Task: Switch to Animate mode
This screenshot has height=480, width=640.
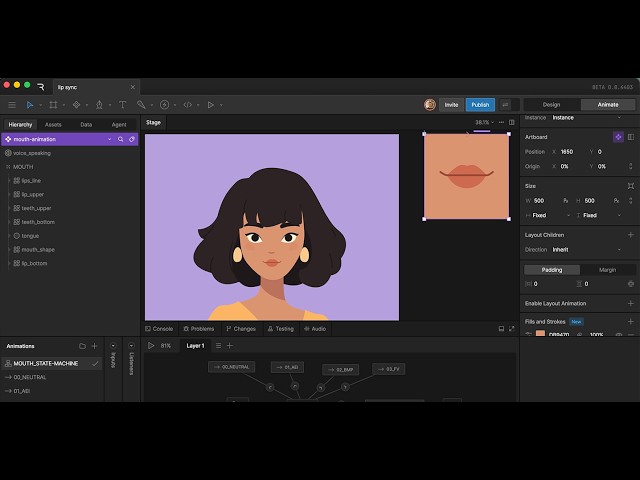Action: point(608,105)
